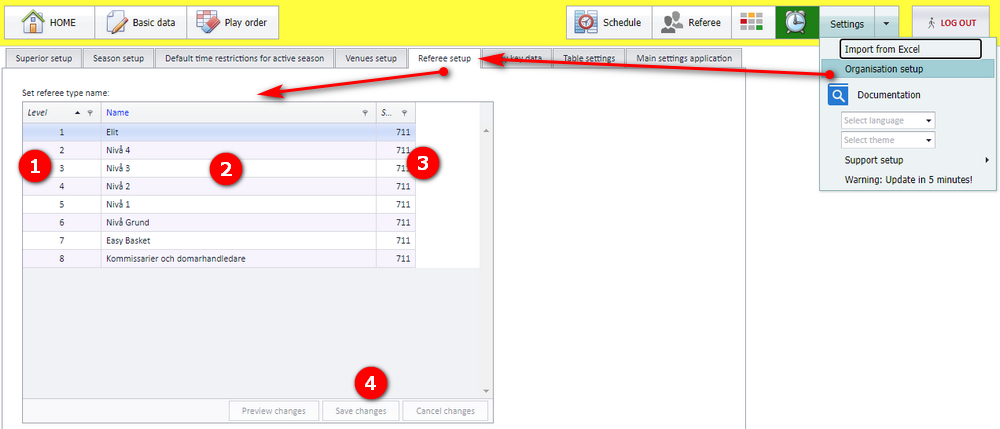Image resolution: width=1000 pixels, height=429 pixels.
Task: Open the Main settings application tab
Action: [x=684, y=59]
